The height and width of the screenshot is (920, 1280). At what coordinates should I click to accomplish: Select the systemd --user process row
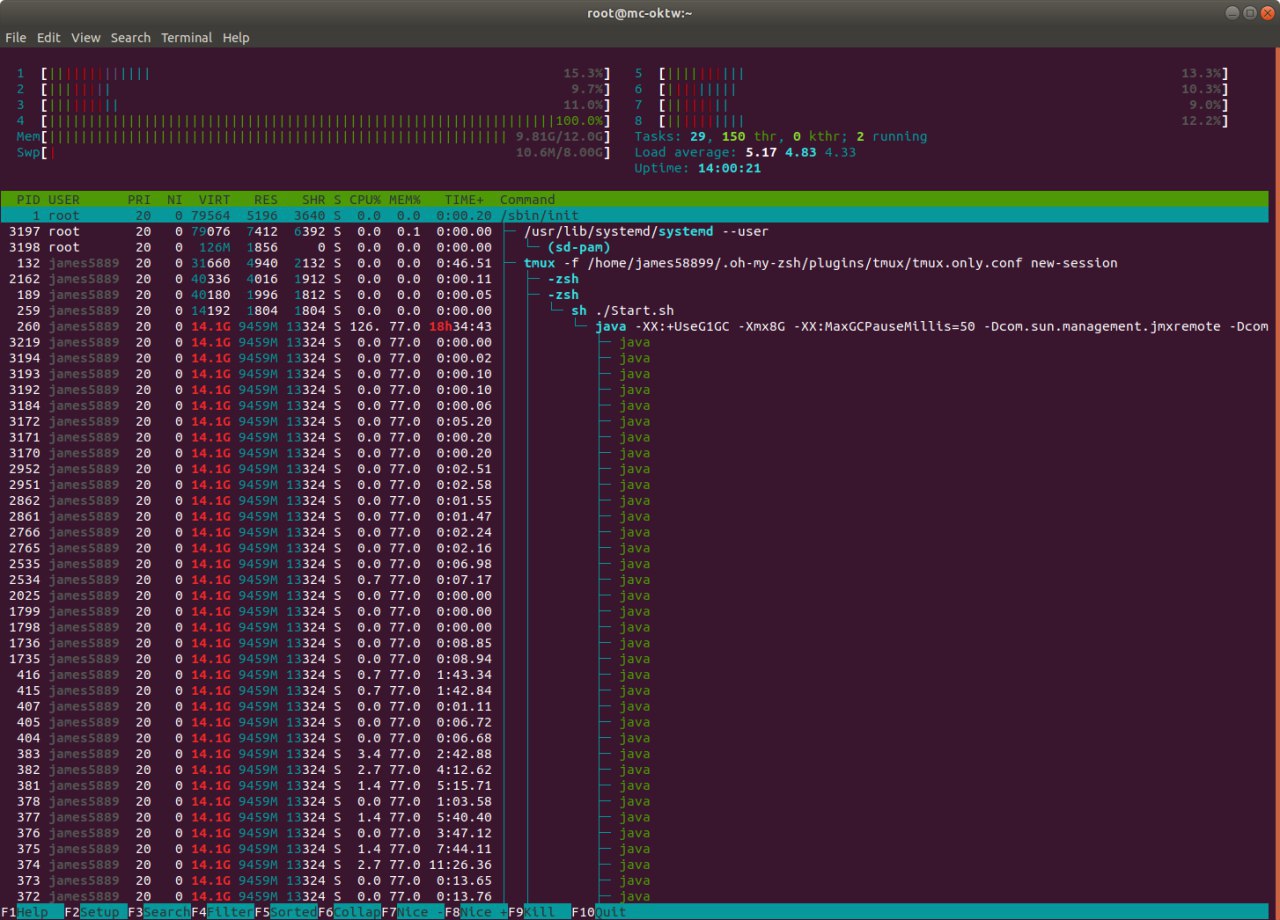pos(634,231)
